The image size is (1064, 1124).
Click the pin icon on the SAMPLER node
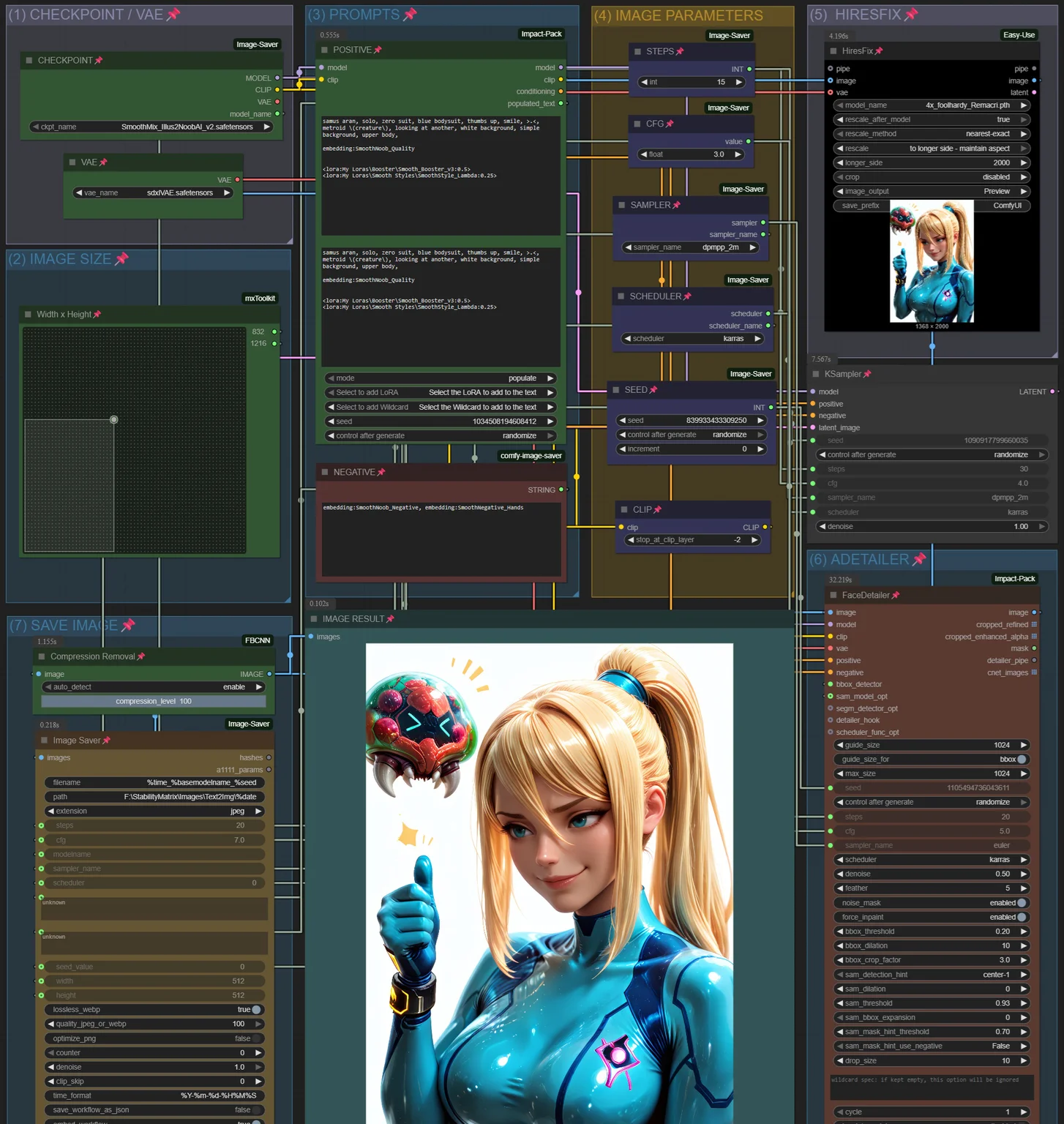click(x=676, y=206)
